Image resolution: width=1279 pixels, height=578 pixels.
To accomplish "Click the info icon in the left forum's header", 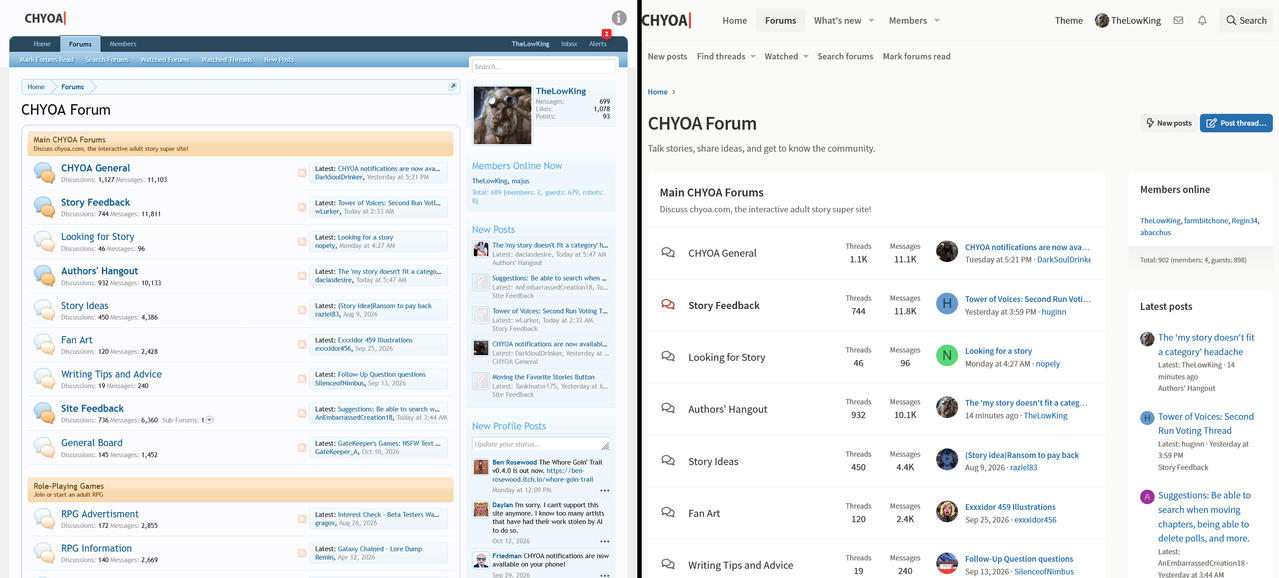I will tap(619, 18).
